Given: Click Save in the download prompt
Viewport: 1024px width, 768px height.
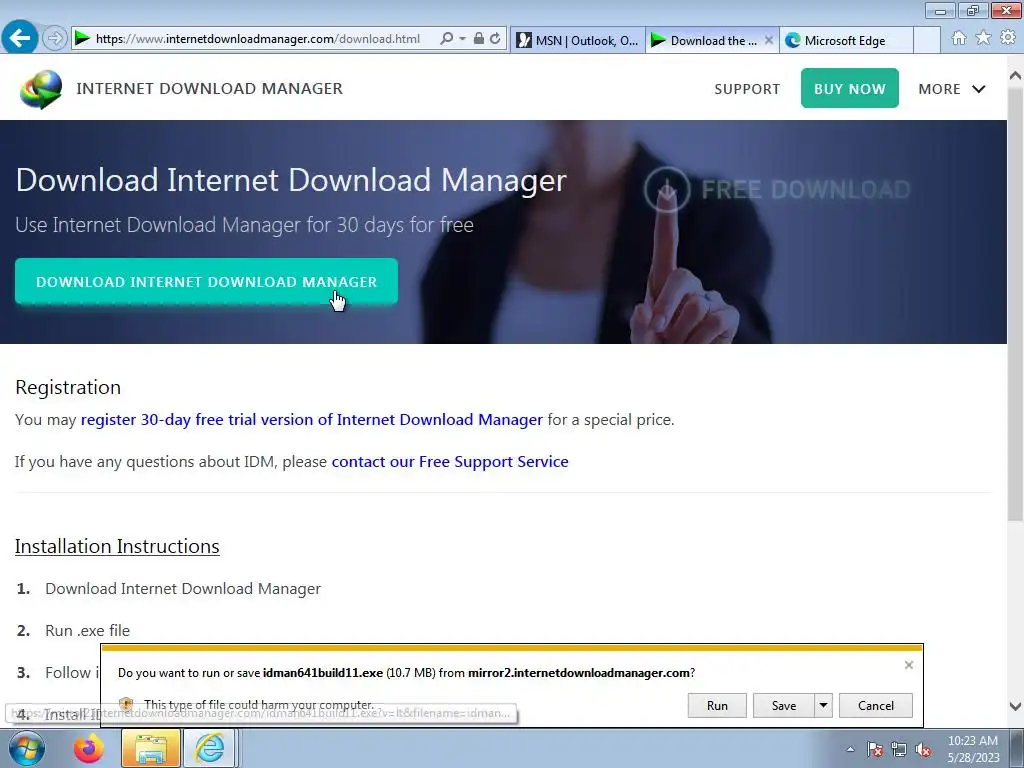Looking at the screenshot, I should pyautogui.click(x=784, y=705).
